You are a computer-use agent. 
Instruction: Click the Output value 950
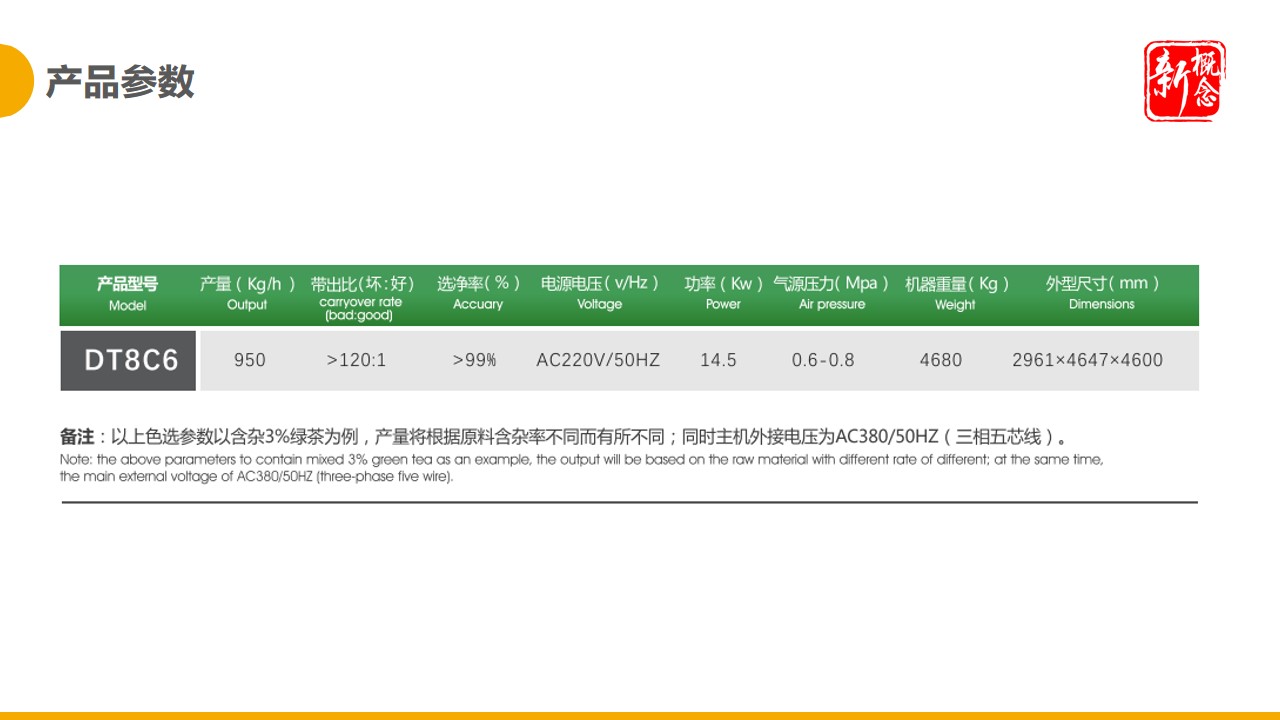pyautogui.click(x=249, y=360)
